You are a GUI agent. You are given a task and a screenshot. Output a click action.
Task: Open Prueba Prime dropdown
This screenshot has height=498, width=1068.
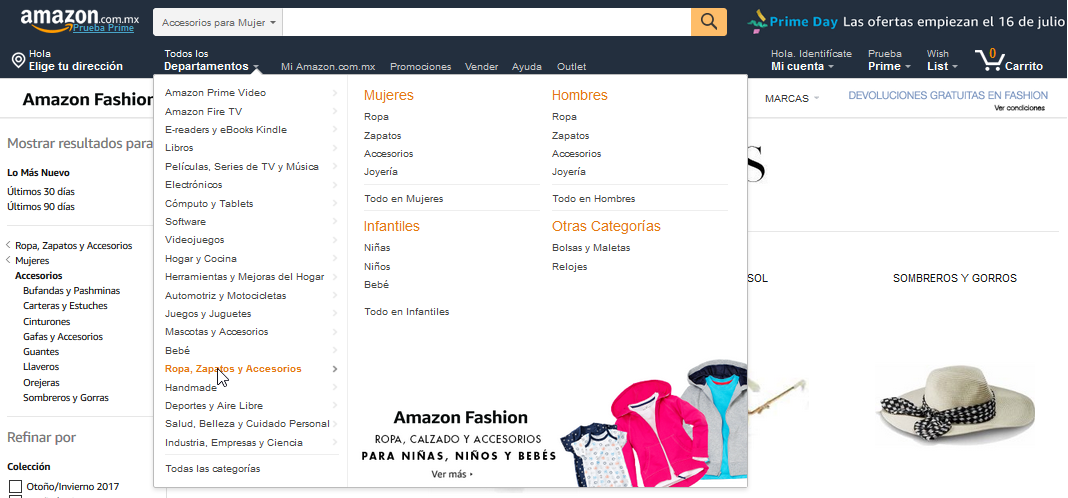tap(889, 61)
